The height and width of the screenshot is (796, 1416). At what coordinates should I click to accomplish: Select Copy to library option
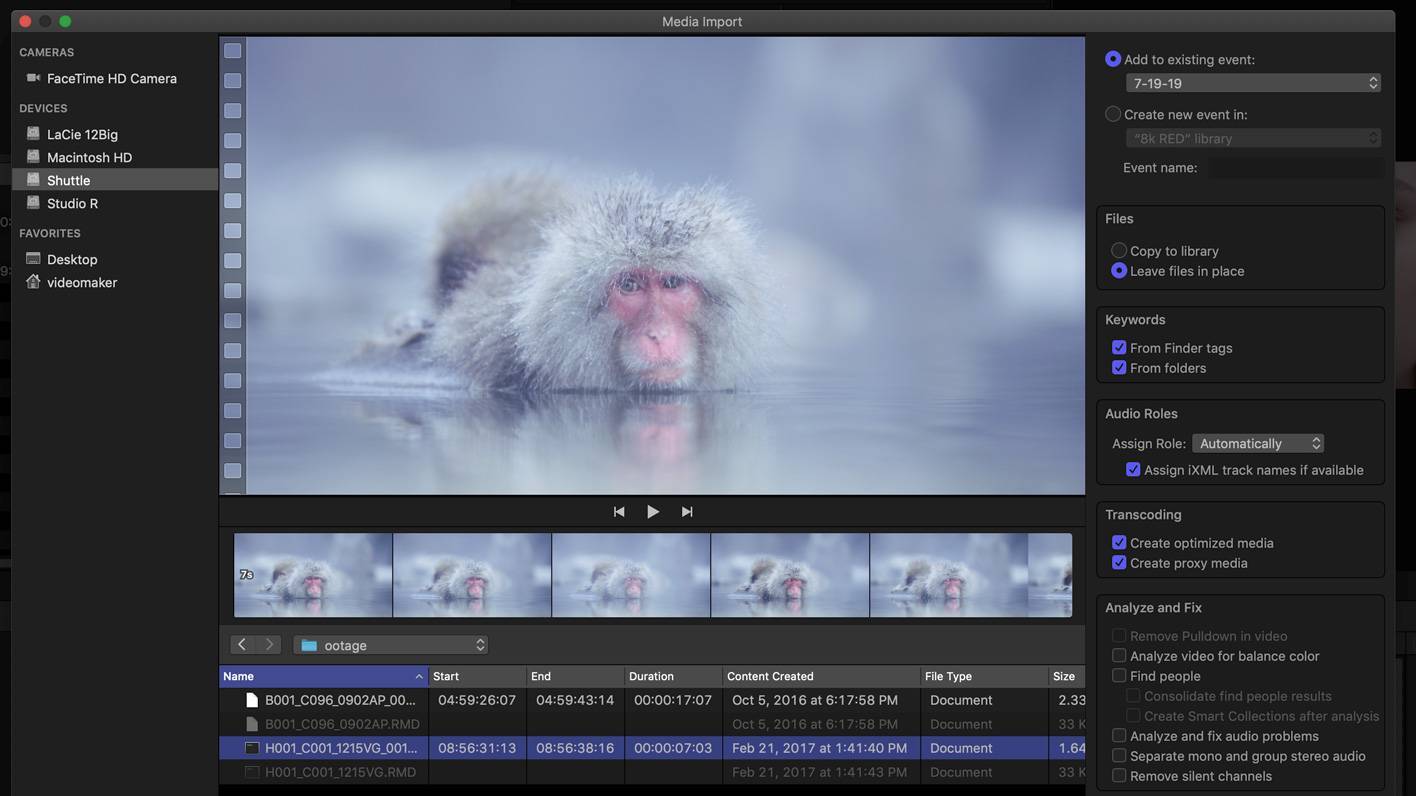[1119, 251]
